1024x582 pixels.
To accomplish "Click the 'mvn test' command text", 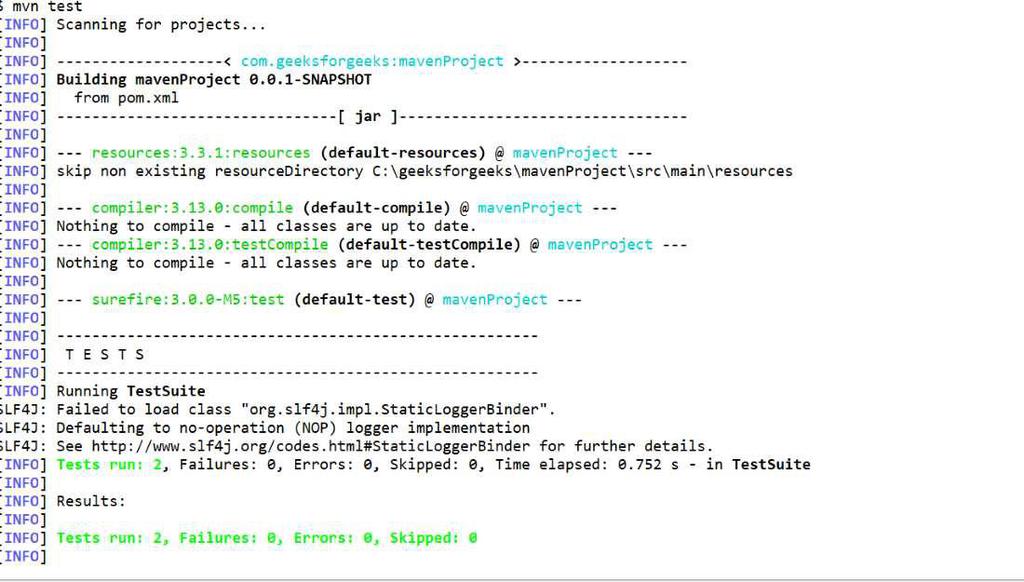I will click(47, 7).
